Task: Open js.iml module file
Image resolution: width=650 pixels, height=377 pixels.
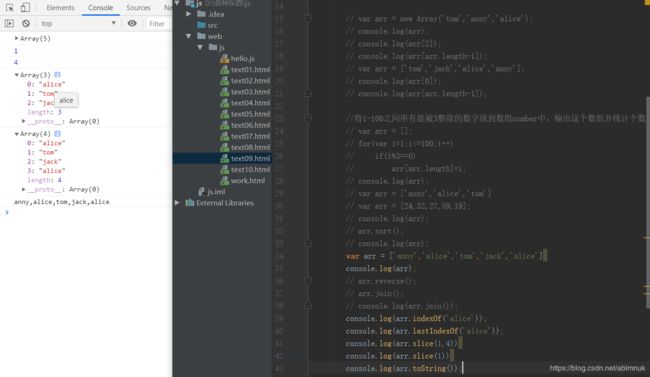Action: pyautogui.click(x=216, y=192)
